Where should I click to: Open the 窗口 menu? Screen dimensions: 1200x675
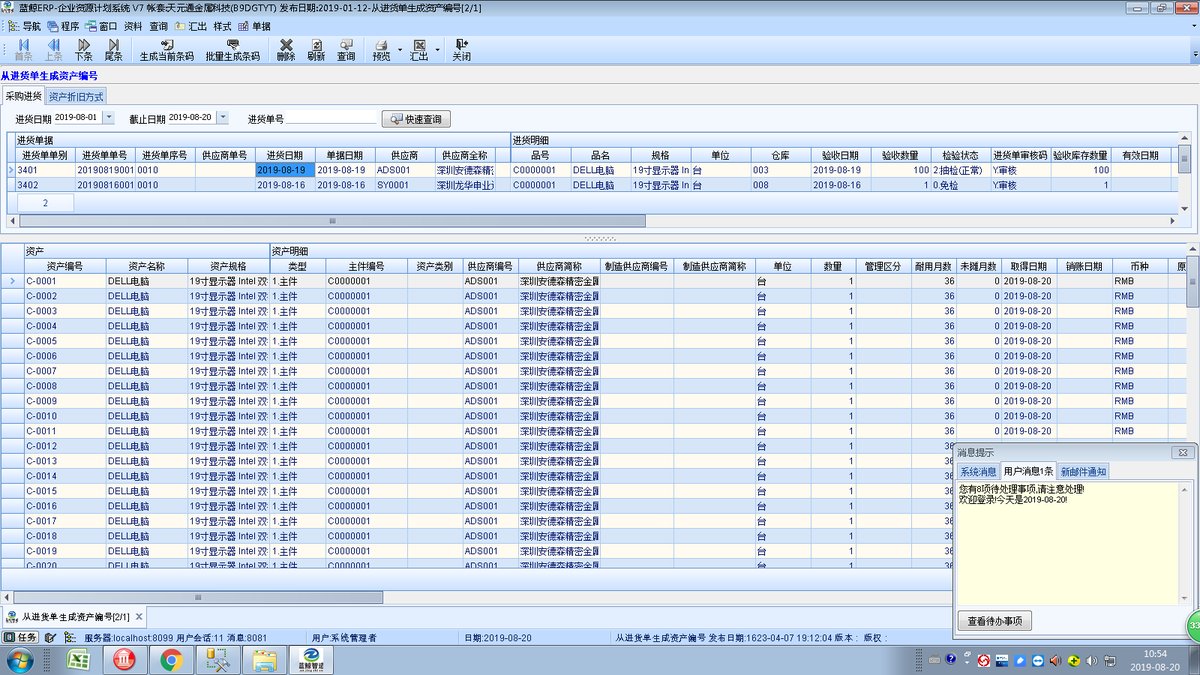tap(101, 26)
